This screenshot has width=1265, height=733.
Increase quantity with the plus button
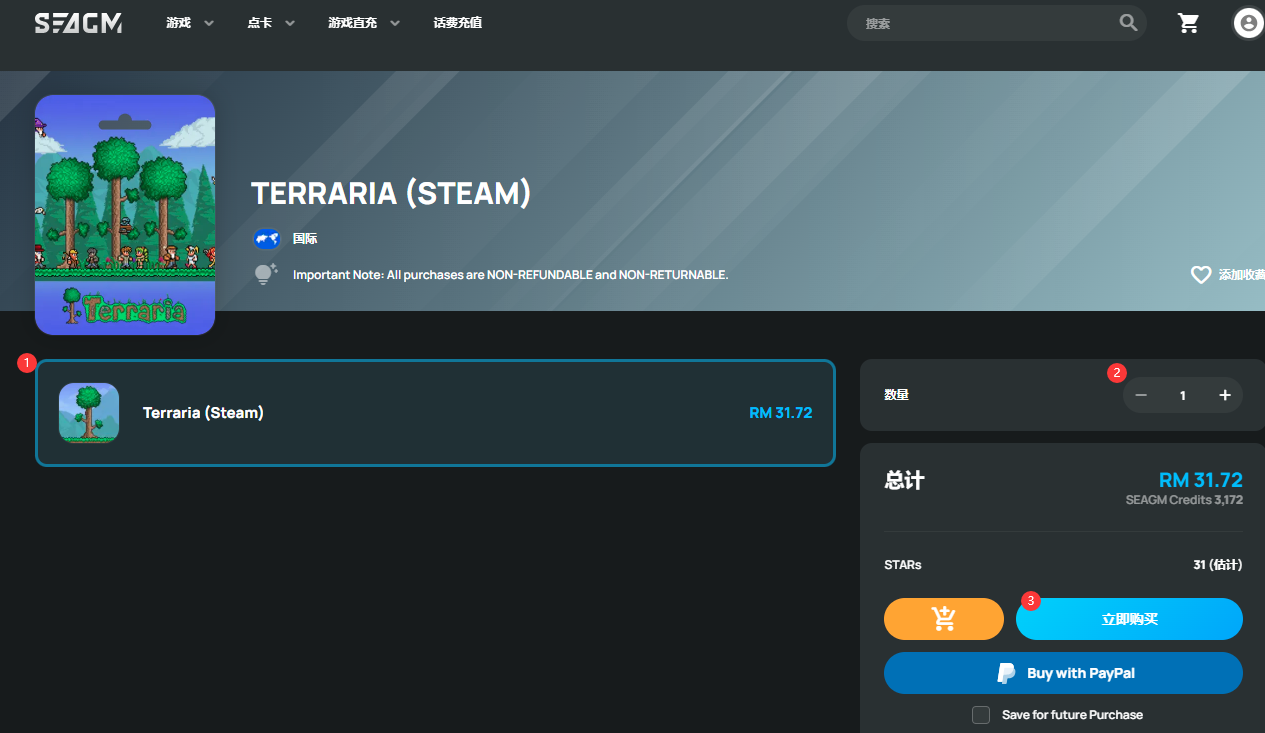tap(1225, 395)
